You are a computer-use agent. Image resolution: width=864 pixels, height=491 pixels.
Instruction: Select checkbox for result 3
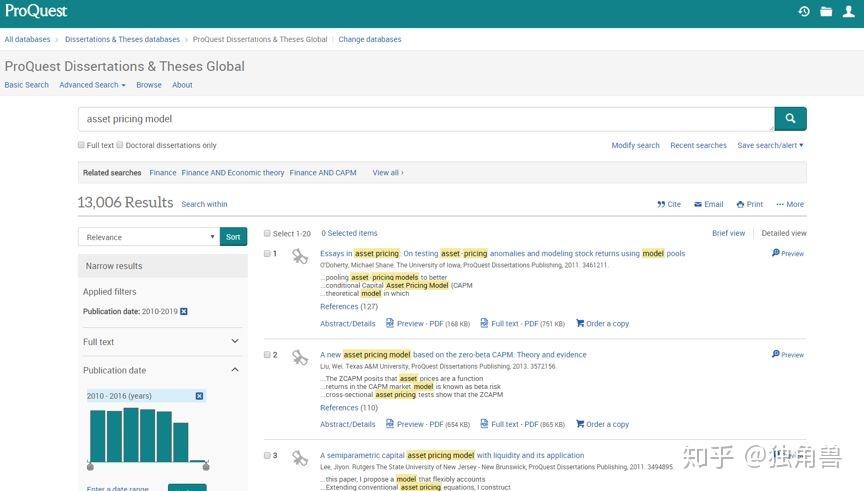[x=267, y=456]
